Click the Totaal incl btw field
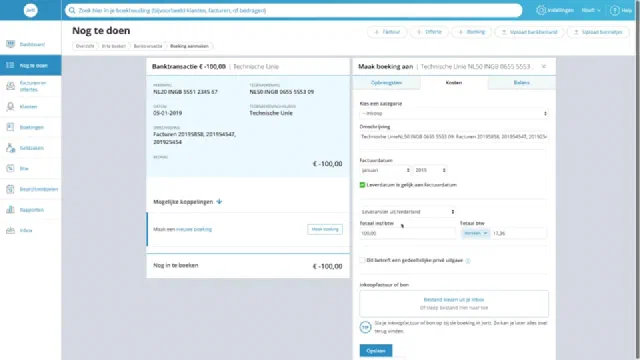Screen dimensions: 640x360 (407, 233)
